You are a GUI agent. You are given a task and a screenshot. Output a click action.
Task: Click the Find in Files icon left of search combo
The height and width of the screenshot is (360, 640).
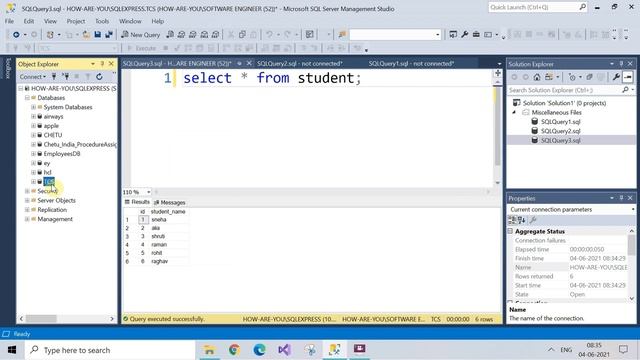[342, 35]
